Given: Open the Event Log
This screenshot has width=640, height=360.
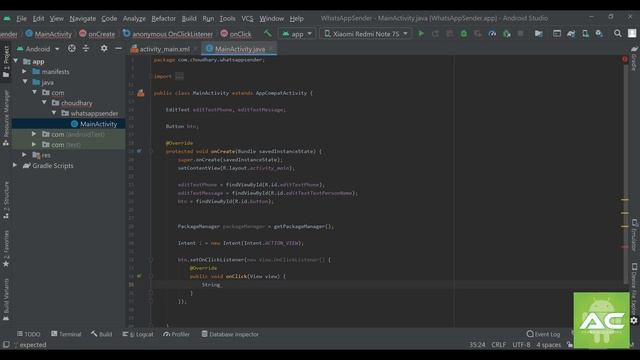Looking at the screenshot, I should click(x=543, y=334).
